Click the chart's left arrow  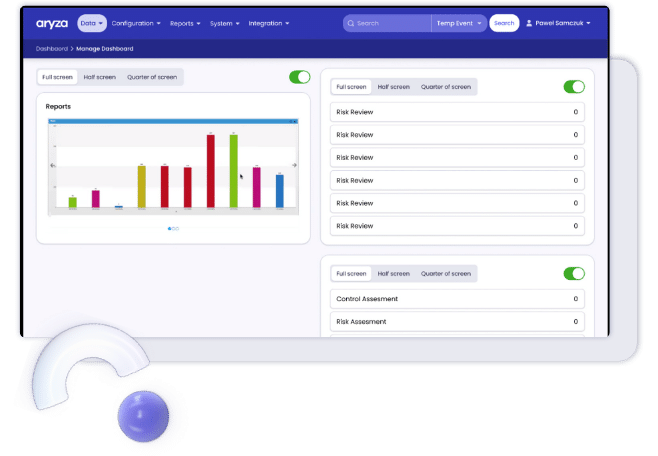coord(52,165)
